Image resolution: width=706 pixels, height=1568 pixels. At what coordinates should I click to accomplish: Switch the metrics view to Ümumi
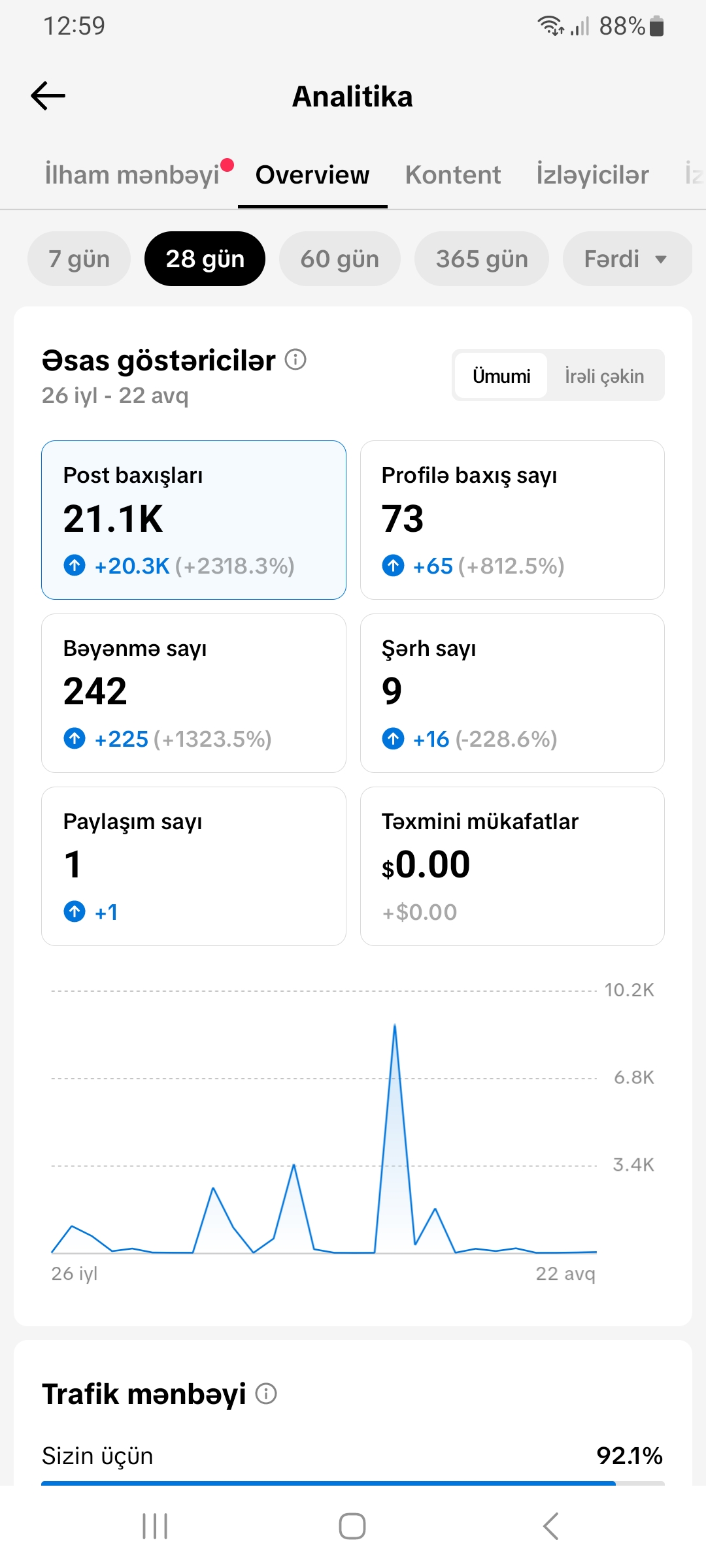(x=501, y=376)
